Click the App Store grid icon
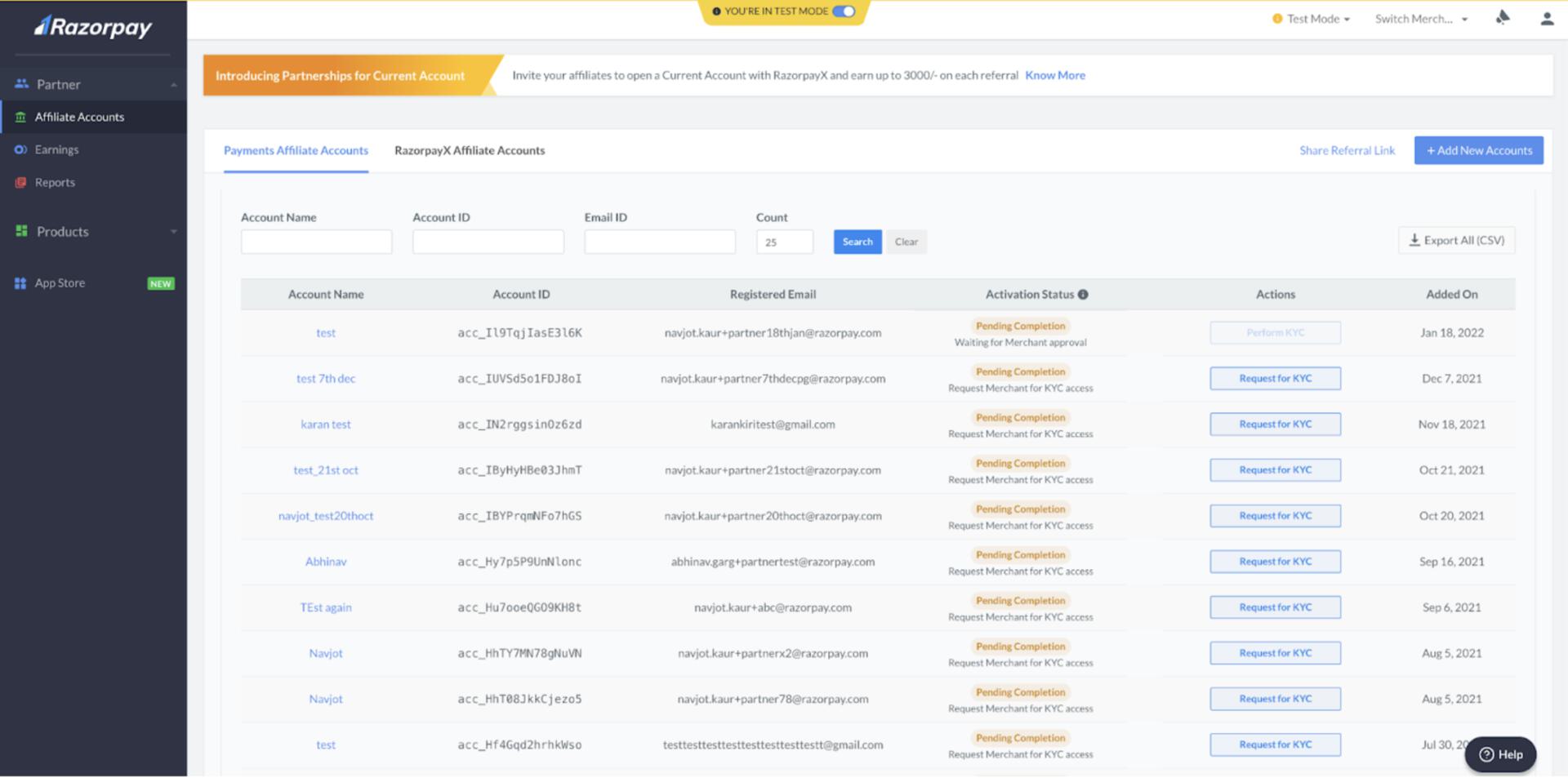Viewport: 1568px width, 778px height. coord(20,283)
